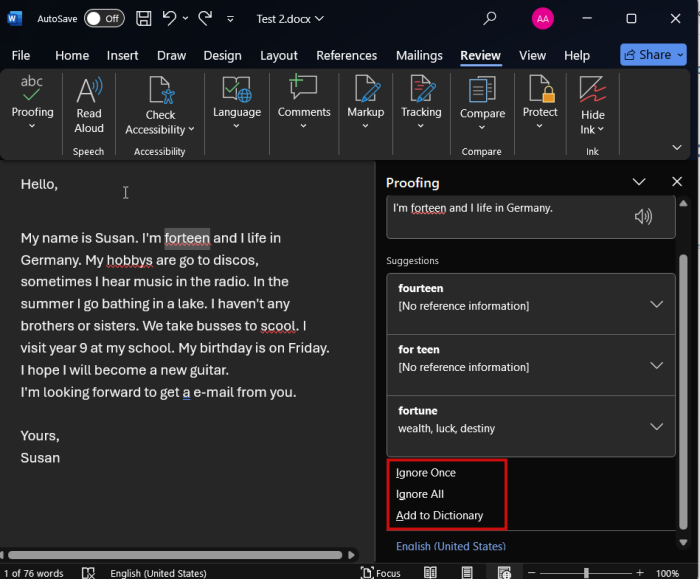Click the Redo arrow icon
This screenshot has width=700, height=579.
pos(205,19)
